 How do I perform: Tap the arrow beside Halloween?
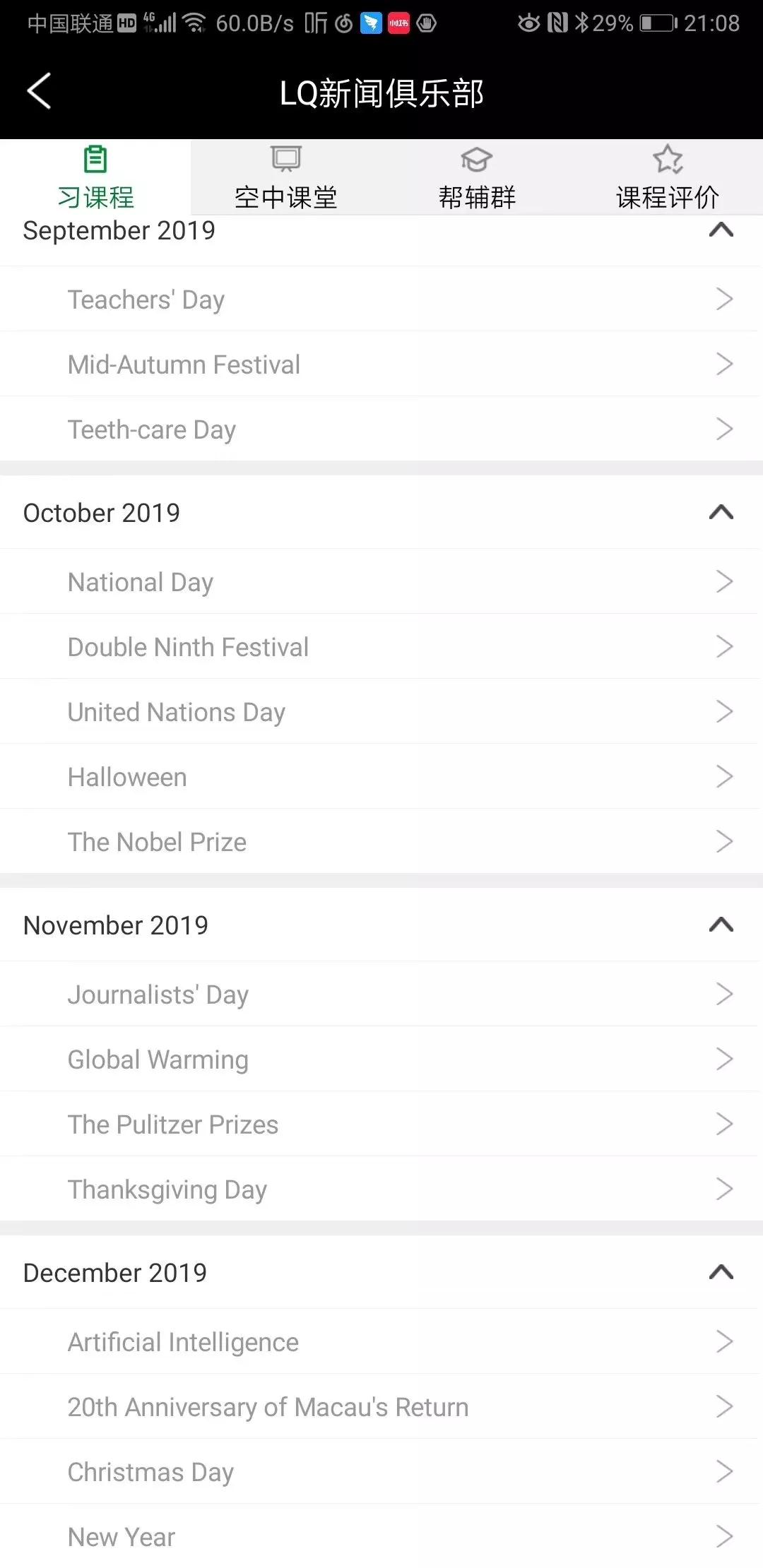pyautogui.click(x=724, y=776)
